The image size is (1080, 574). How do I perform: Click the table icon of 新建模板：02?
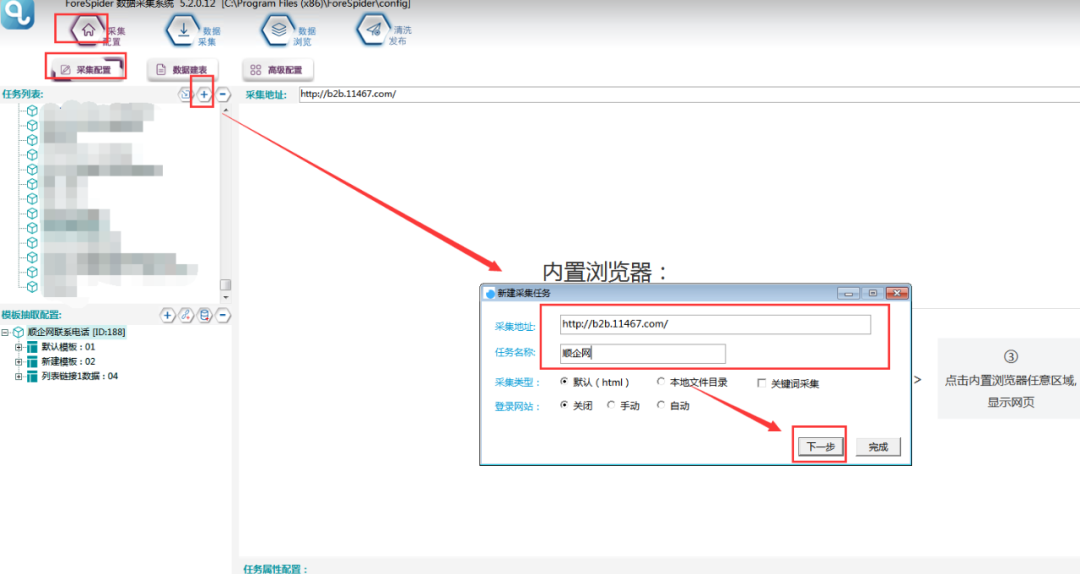click(x=32, y=362)
